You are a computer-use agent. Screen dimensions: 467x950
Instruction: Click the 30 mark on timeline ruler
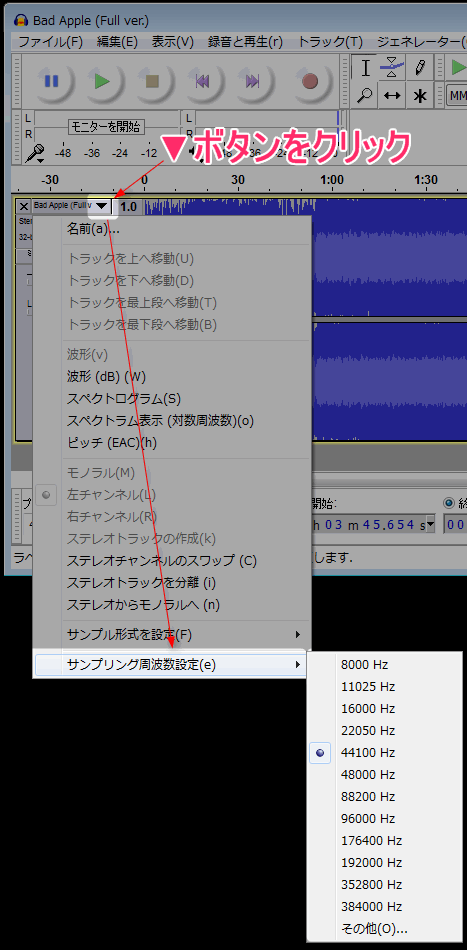pyautogui.click(x=238, y=180)
